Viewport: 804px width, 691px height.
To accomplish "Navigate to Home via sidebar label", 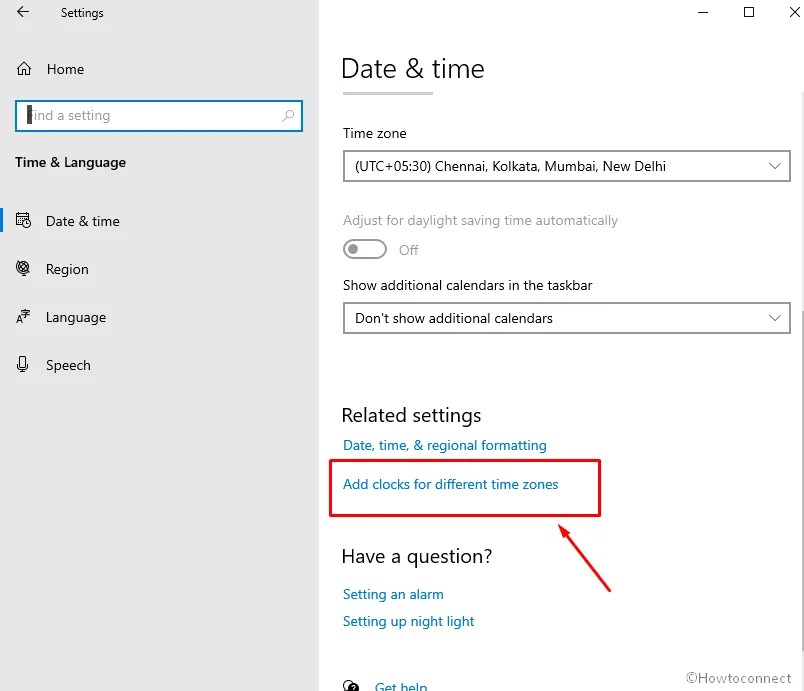I will (x=65, y=68).
